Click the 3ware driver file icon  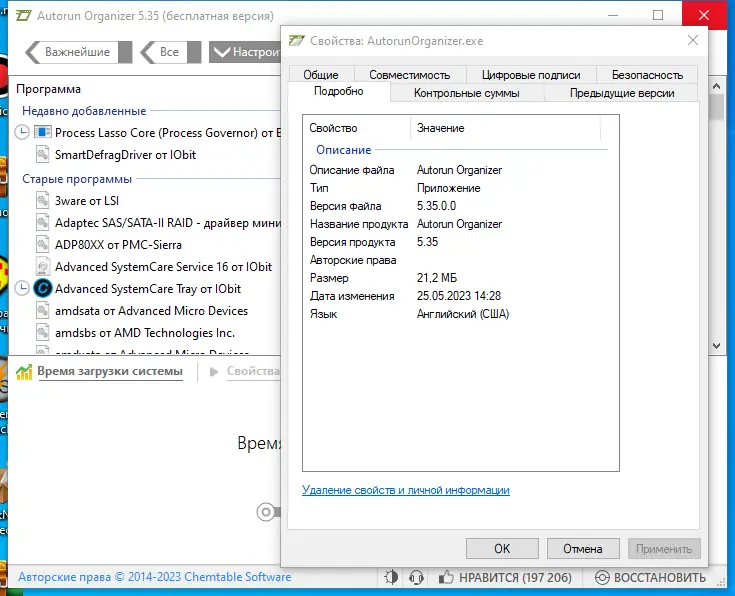pos(43,201)
